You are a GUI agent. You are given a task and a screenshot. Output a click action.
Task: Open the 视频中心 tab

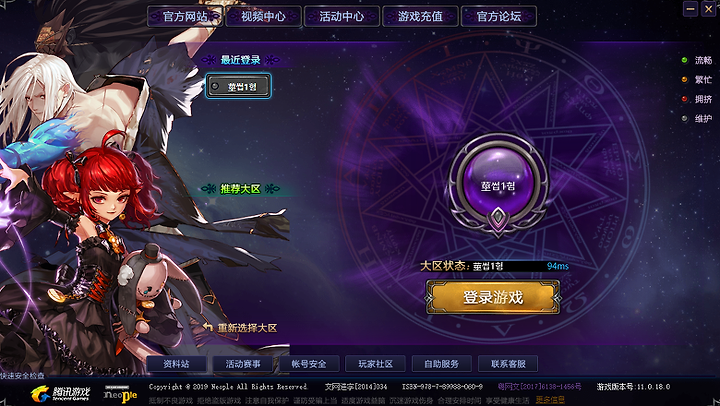point(264,17)
